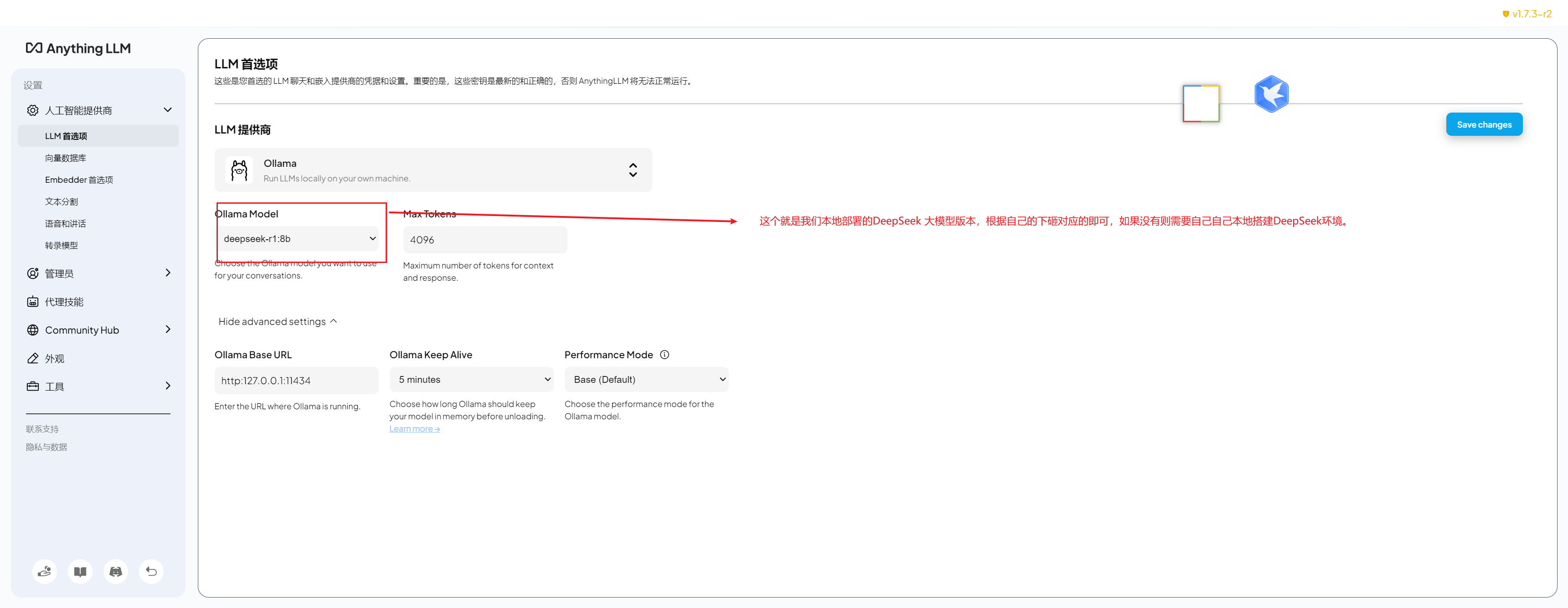Open the Discord community icon
The height and width of the screenshot is (608, 1568).
[x=116, y=572]
